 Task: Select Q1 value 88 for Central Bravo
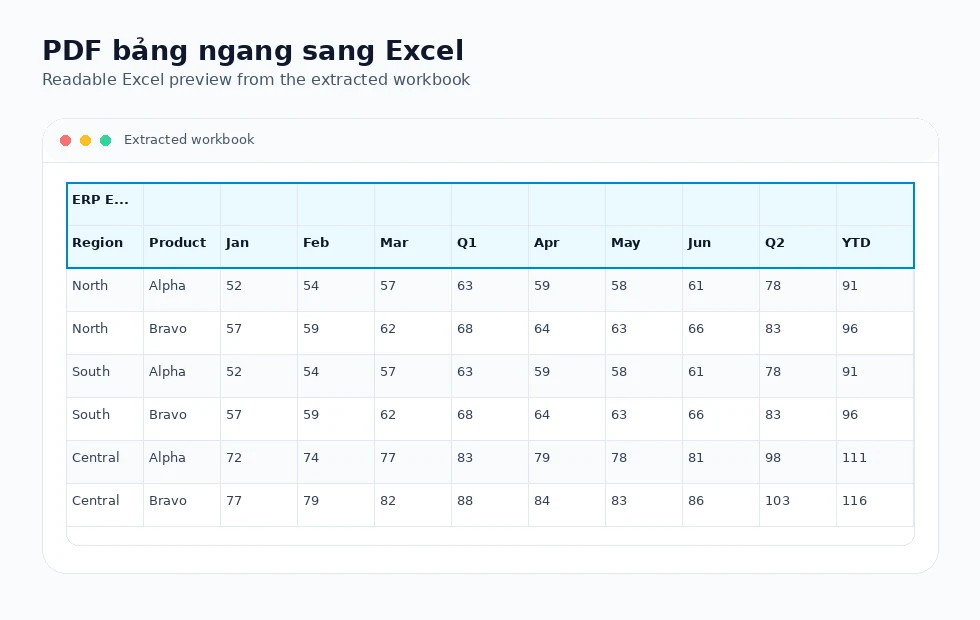pyautogui.click(x=464, y=501)
